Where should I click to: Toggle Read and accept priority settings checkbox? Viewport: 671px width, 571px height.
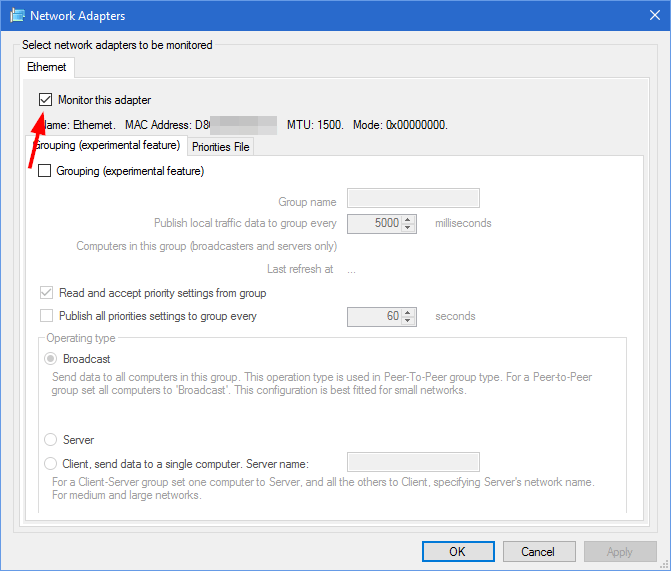pyautogui.click(x=45, y=293)
